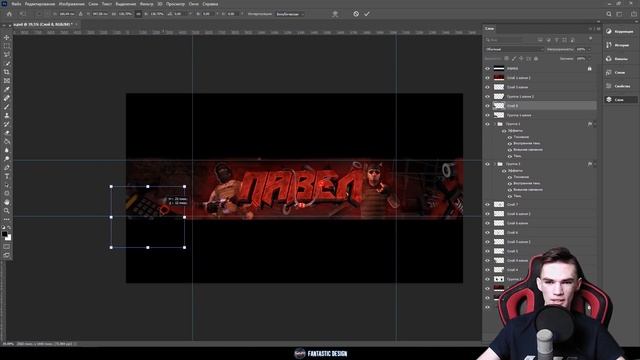Select the Zoom tool
This screenshot has width=640, height=360.
7,211
